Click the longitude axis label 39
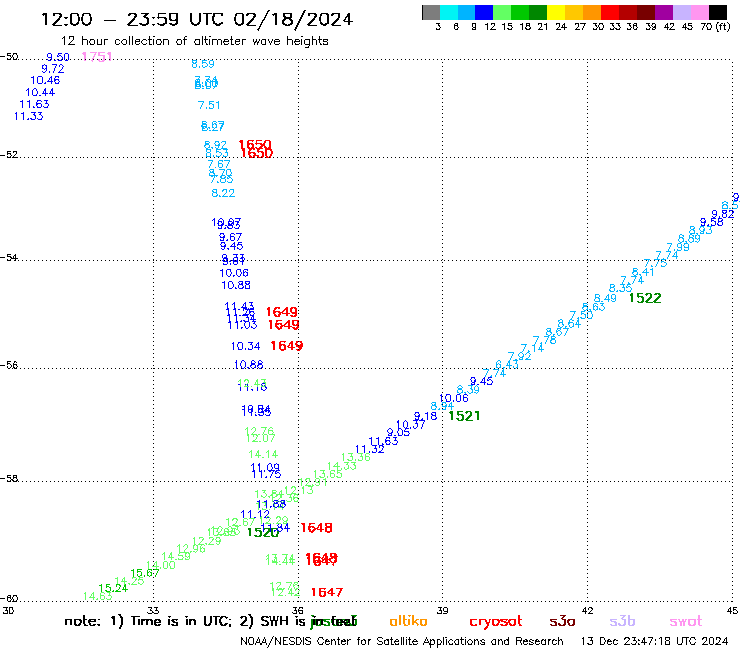 [x=442, y=611]
